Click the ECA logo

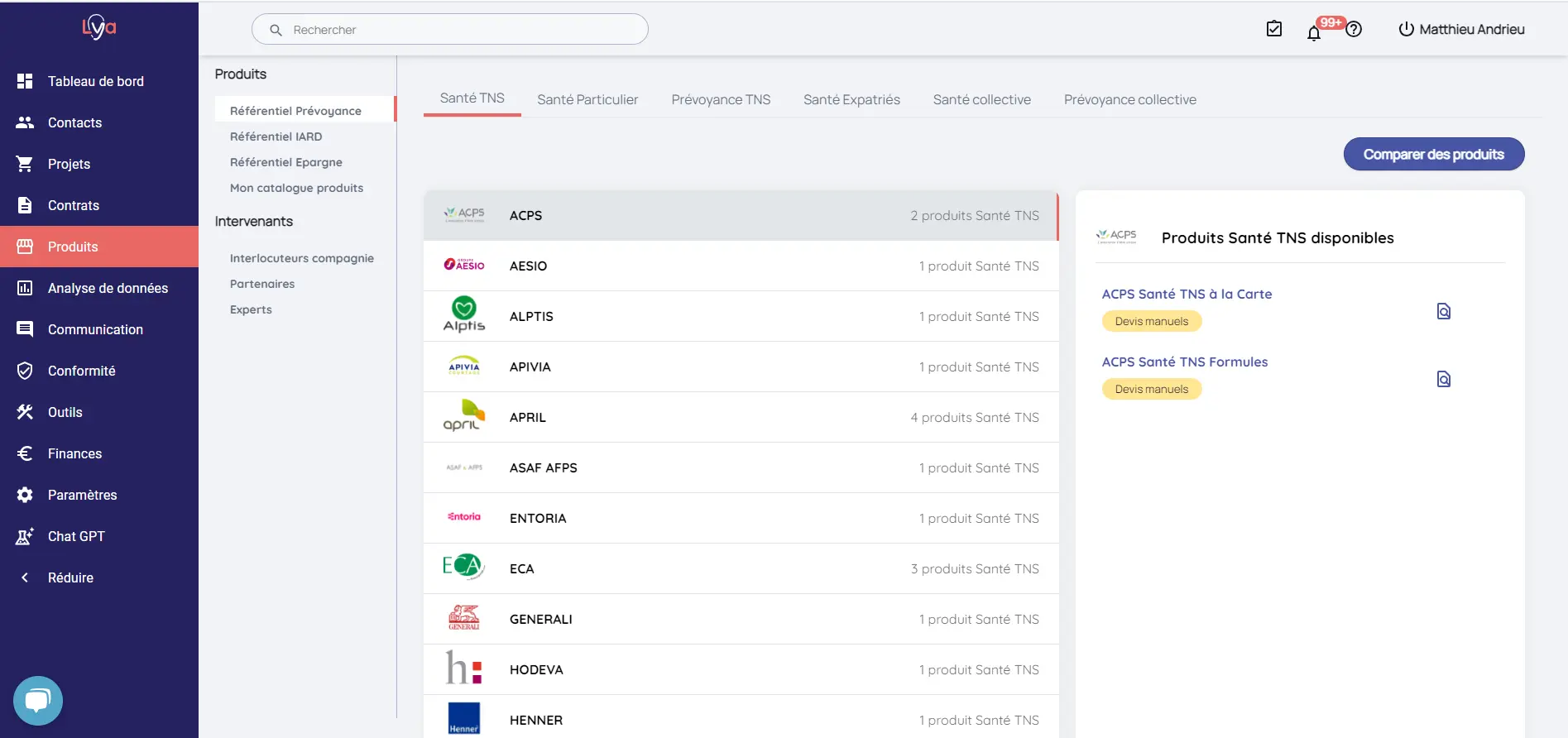click(x=463, y=566)
